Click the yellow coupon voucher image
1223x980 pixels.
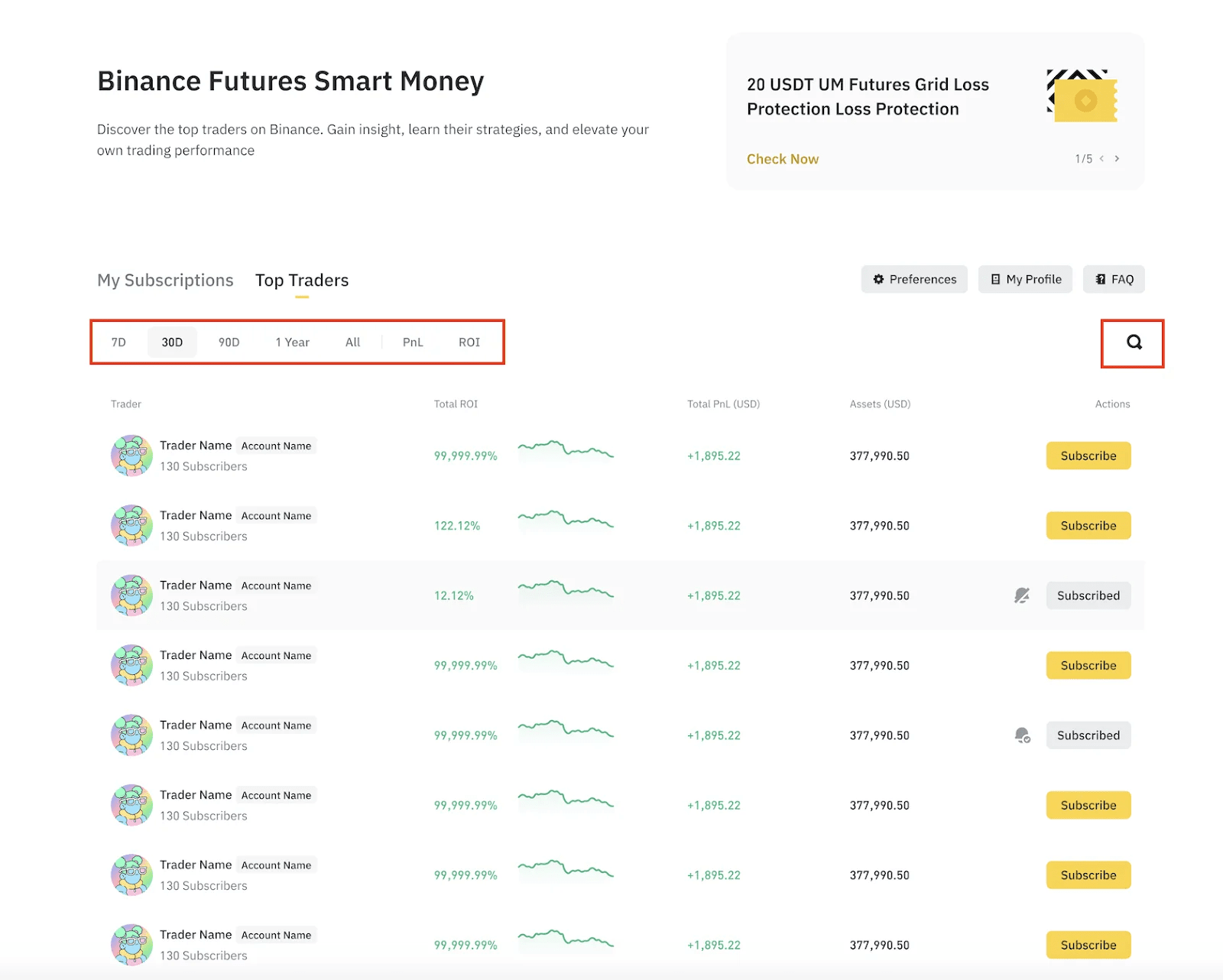(x=1082, y=96)
